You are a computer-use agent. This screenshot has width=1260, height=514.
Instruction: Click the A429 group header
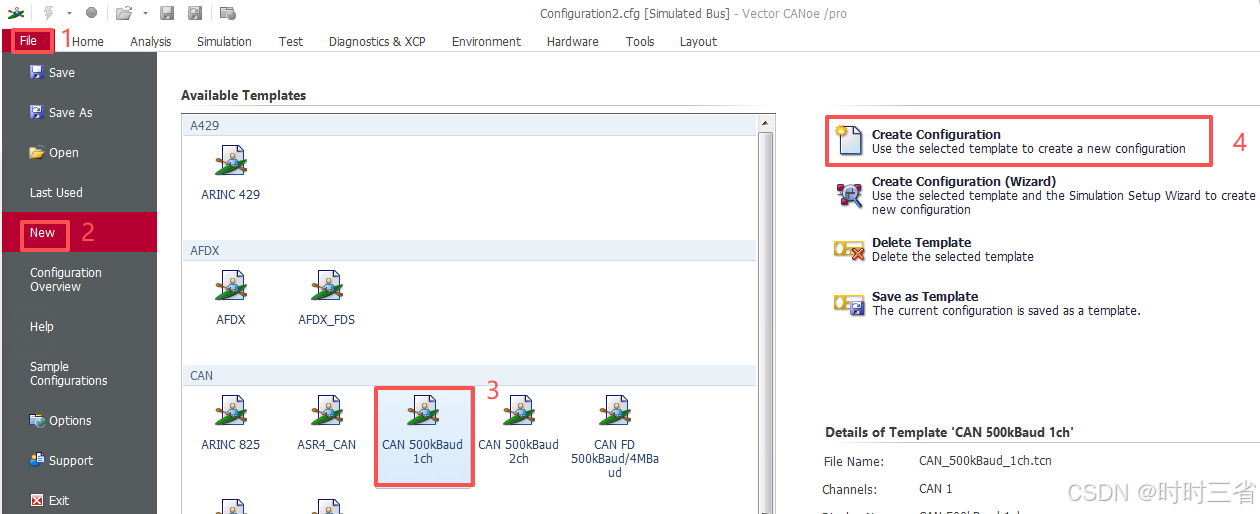[470, 125]
